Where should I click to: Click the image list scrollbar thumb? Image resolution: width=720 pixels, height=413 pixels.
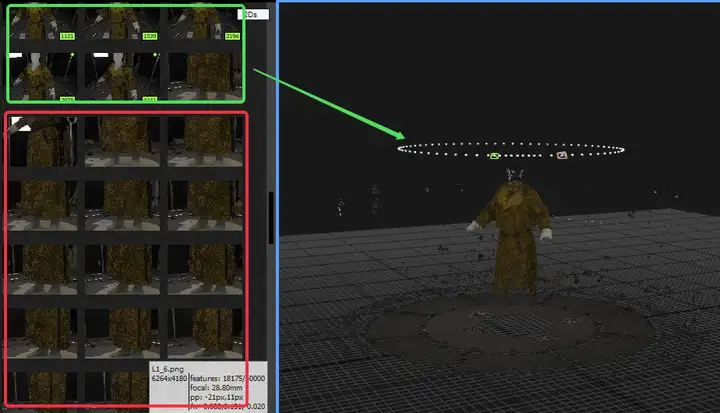point(271,218)
